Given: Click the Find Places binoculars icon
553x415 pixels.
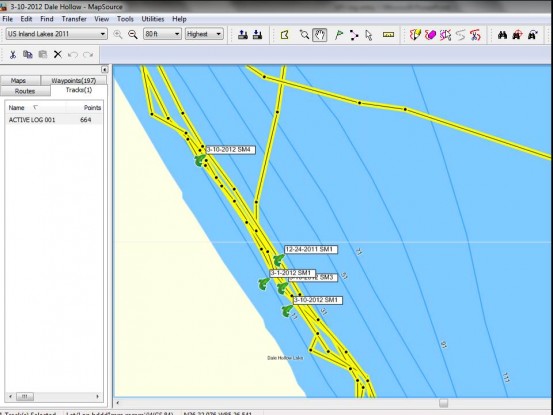Looking at the screenshot, I should tap(502, 35).
